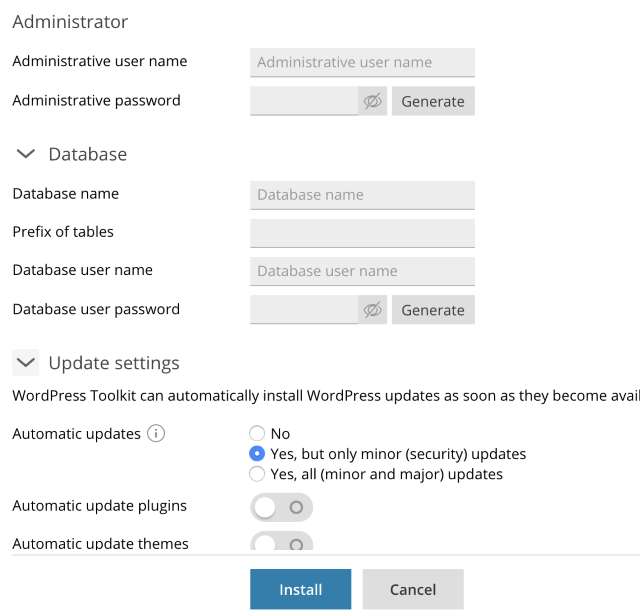Enable the Automatic update plugins switch
Viewport: 640px width, 614px height.
pyautogui.click(x=281, y=507)
